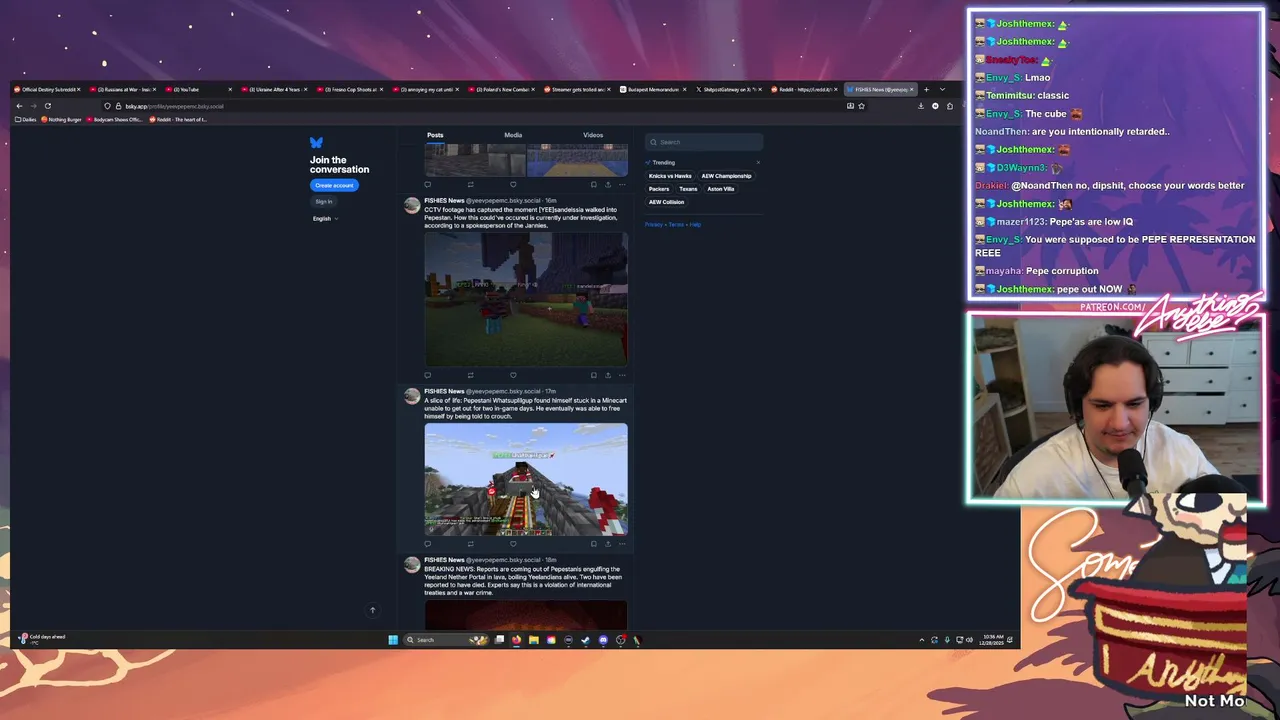Reply to the CCTV footage post
Screen dimensions: 1280x720
coord(428,375)
